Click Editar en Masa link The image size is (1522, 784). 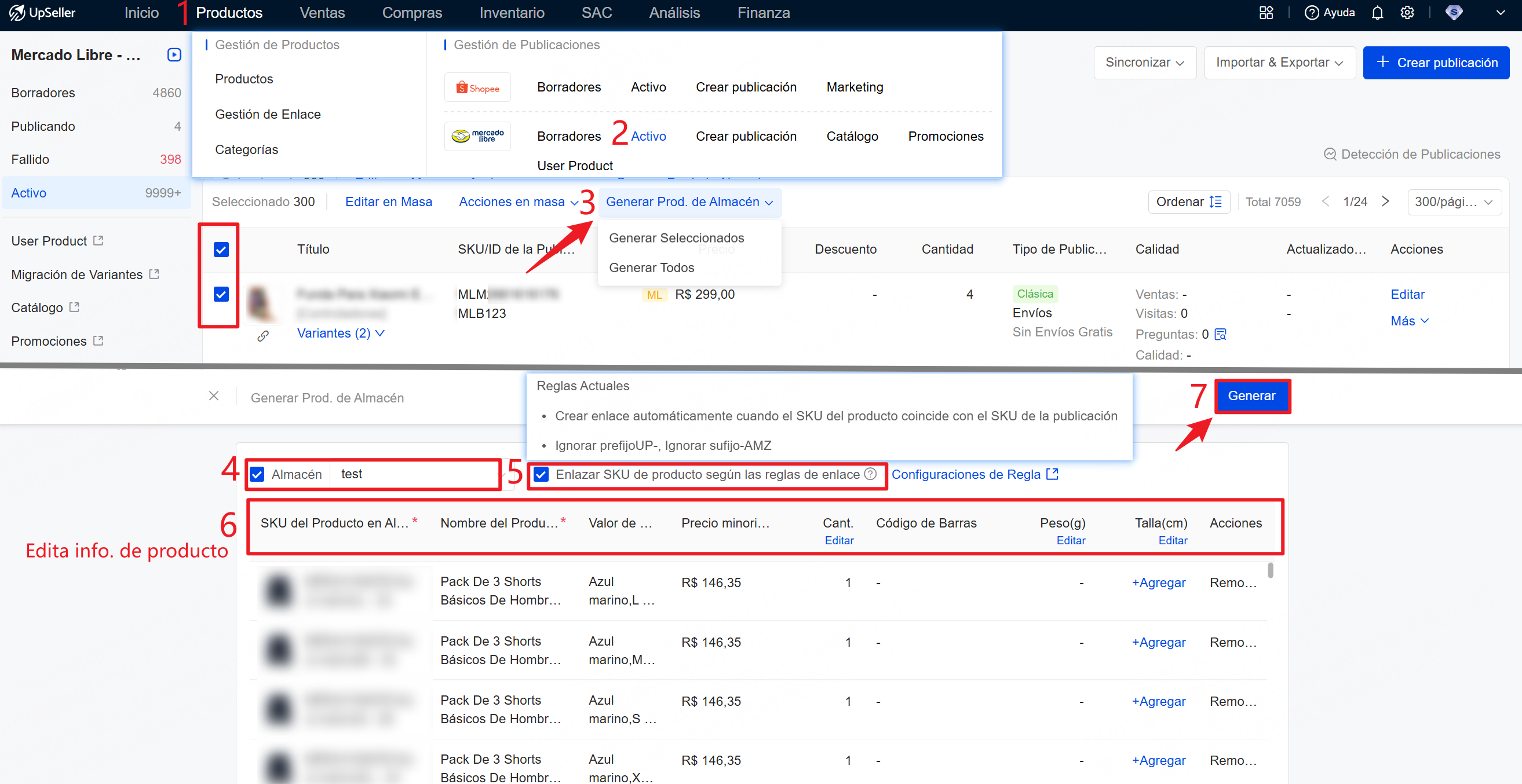pos(388,202)
